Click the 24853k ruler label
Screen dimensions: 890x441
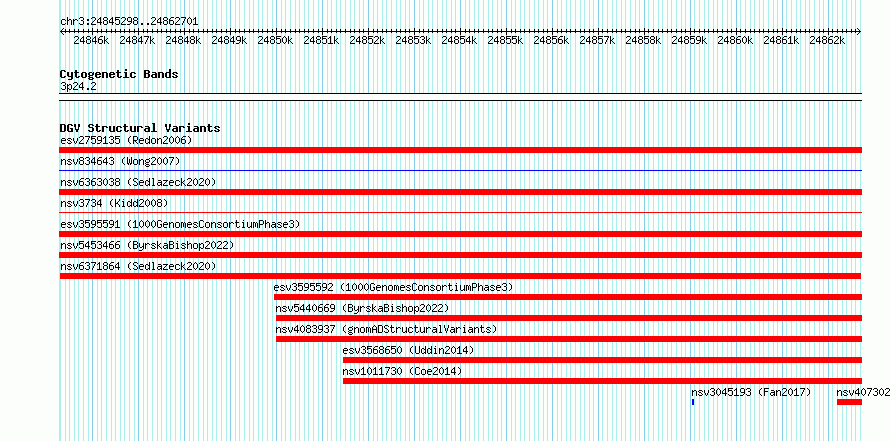[413, 40]
